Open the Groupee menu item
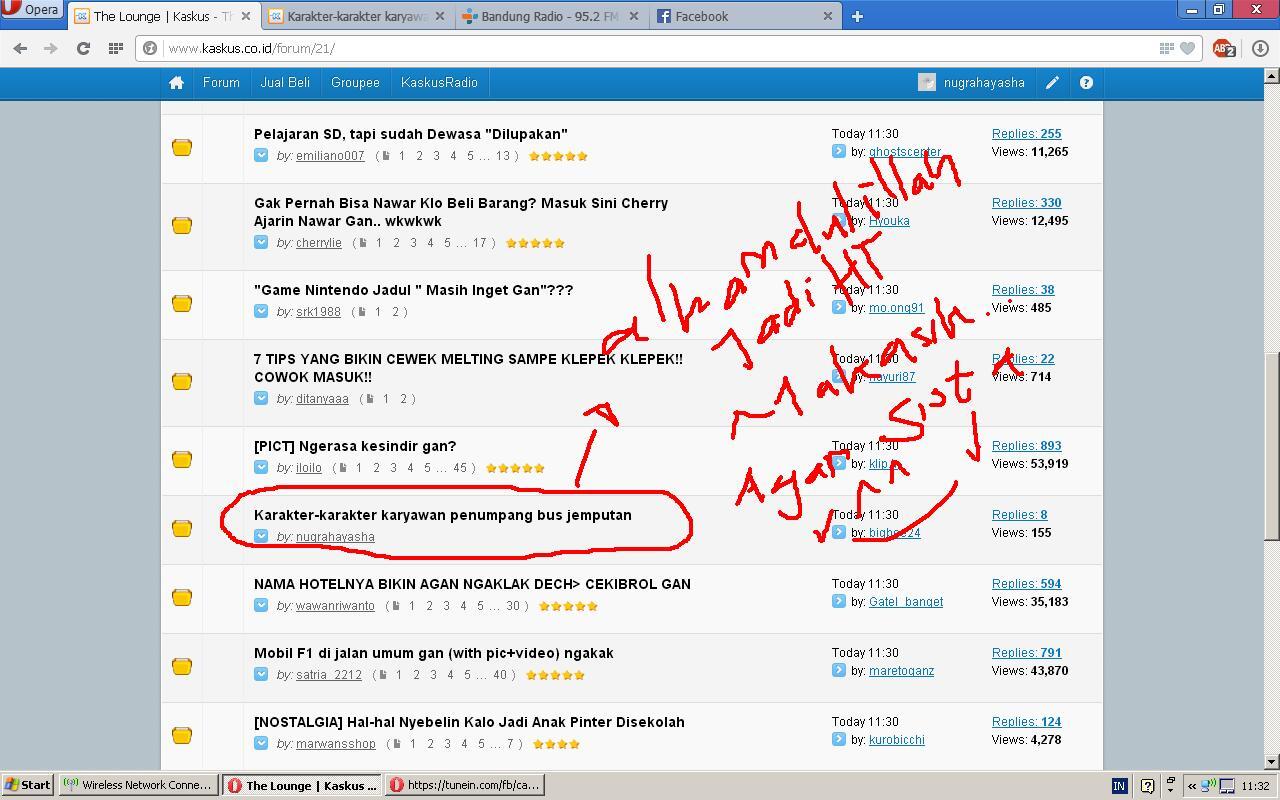The width and height of the screenshot is (1280, 800). tap(355, 83)
